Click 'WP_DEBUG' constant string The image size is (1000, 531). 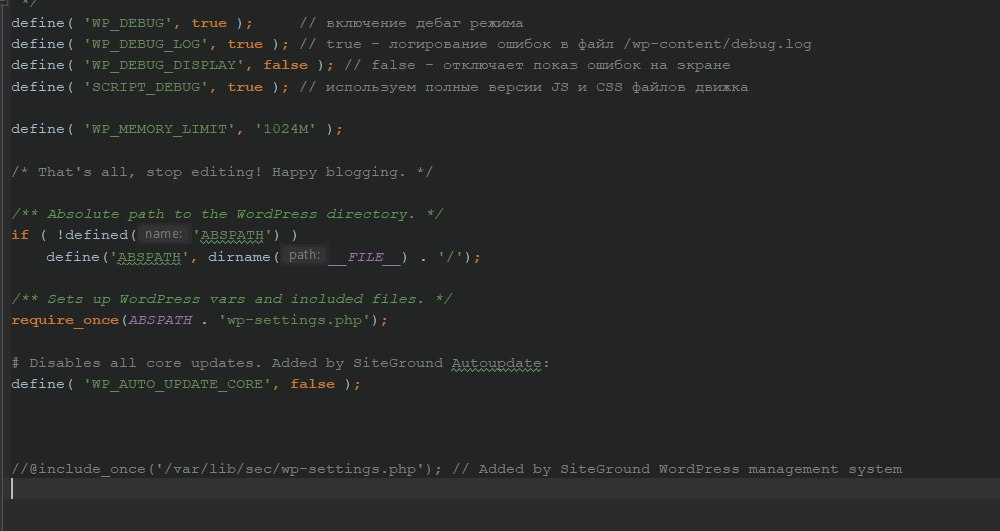(128, 23)
